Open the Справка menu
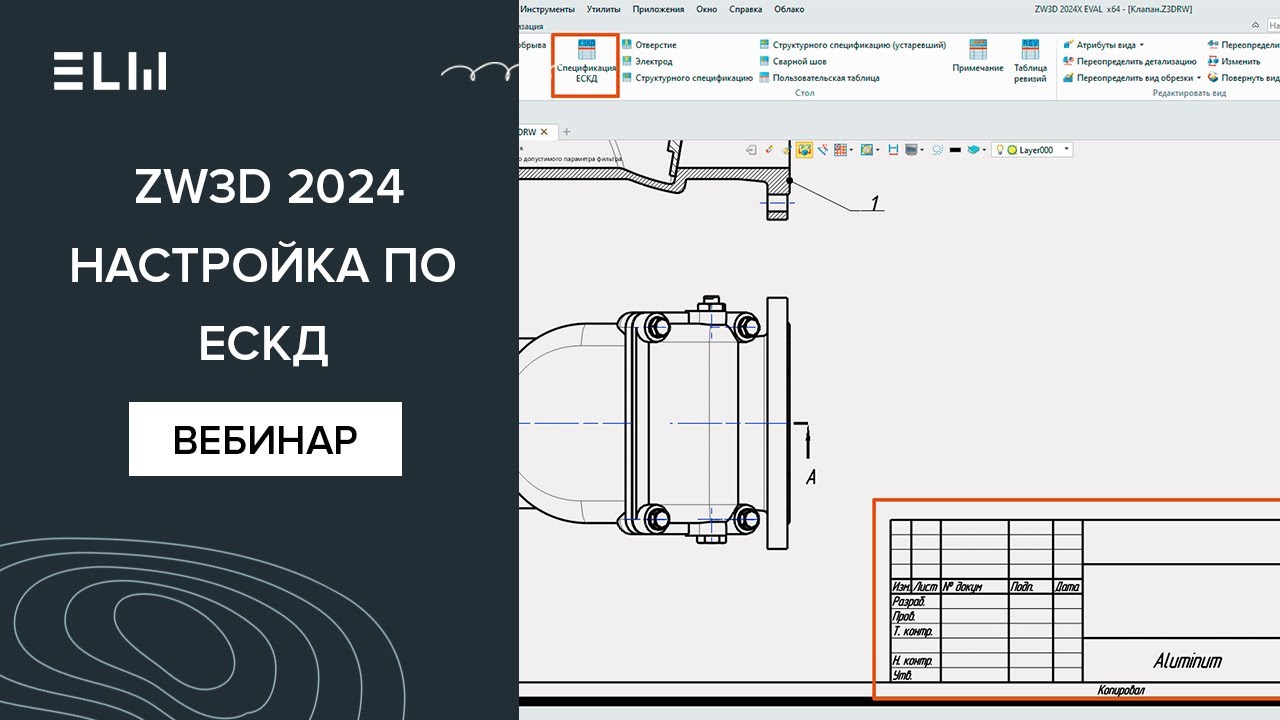1280x720 pixels. [x=746, y=9]
